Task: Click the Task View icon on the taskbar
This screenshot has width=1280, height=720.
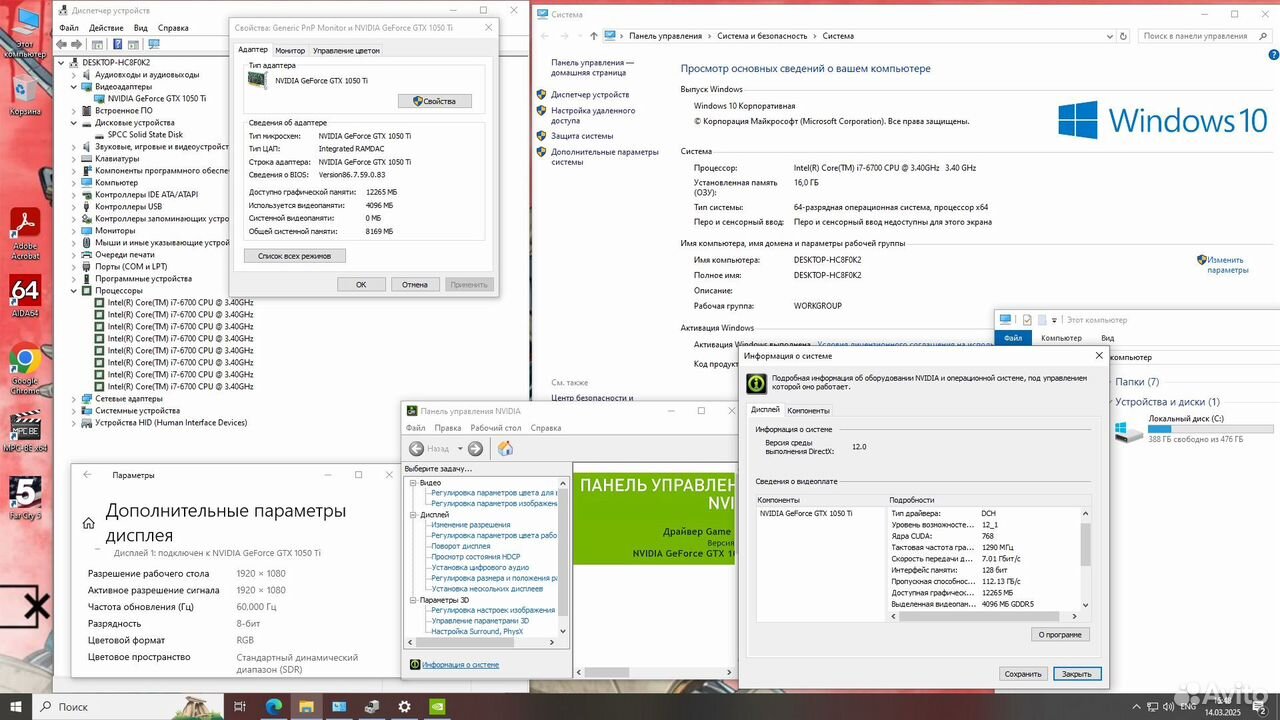Action: coord(240,706)
